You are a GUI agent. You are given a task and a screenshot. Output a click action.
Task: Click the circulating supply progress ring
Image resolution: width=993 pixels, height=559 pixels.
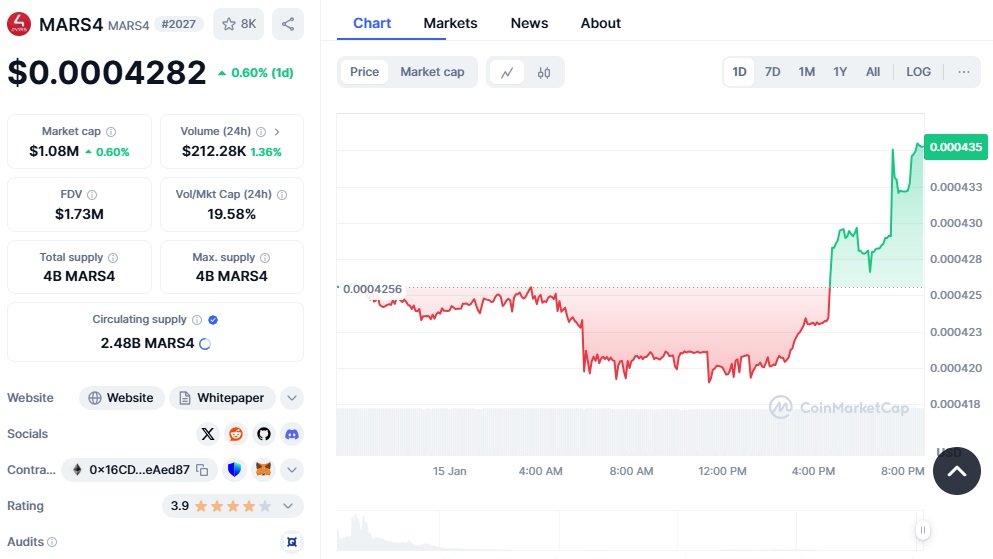(x=205, y=344)
